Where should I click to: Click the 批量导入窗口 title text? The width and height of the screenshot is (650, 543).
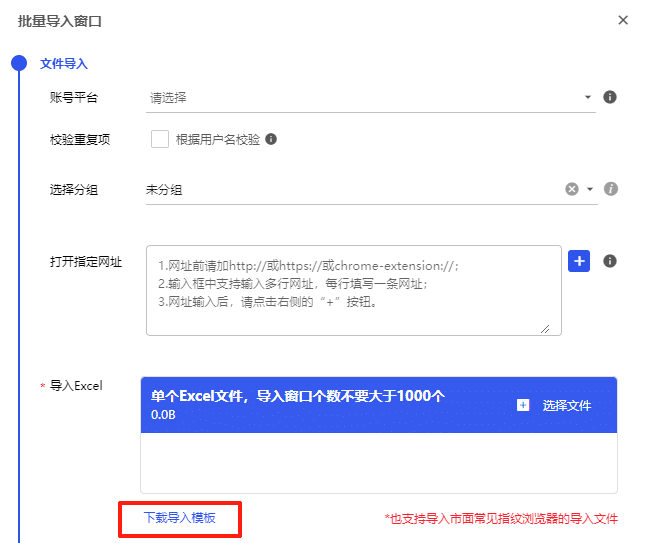60,21
